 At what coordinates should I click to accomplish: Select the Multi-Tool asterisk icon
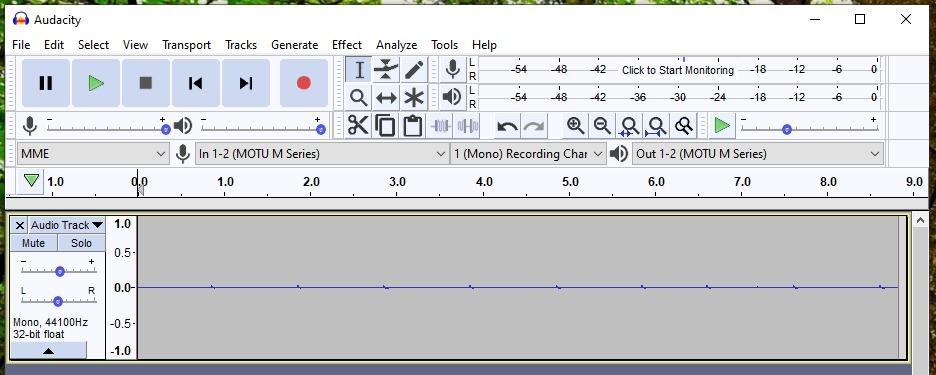pyautogui.click(x=414, y=97)
